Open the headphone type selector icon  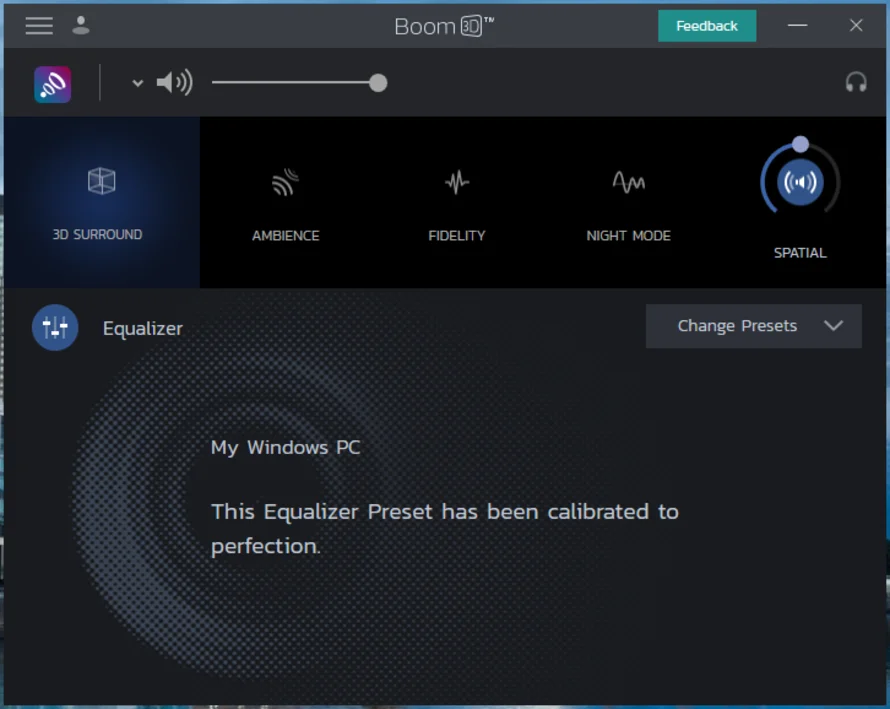856,83
